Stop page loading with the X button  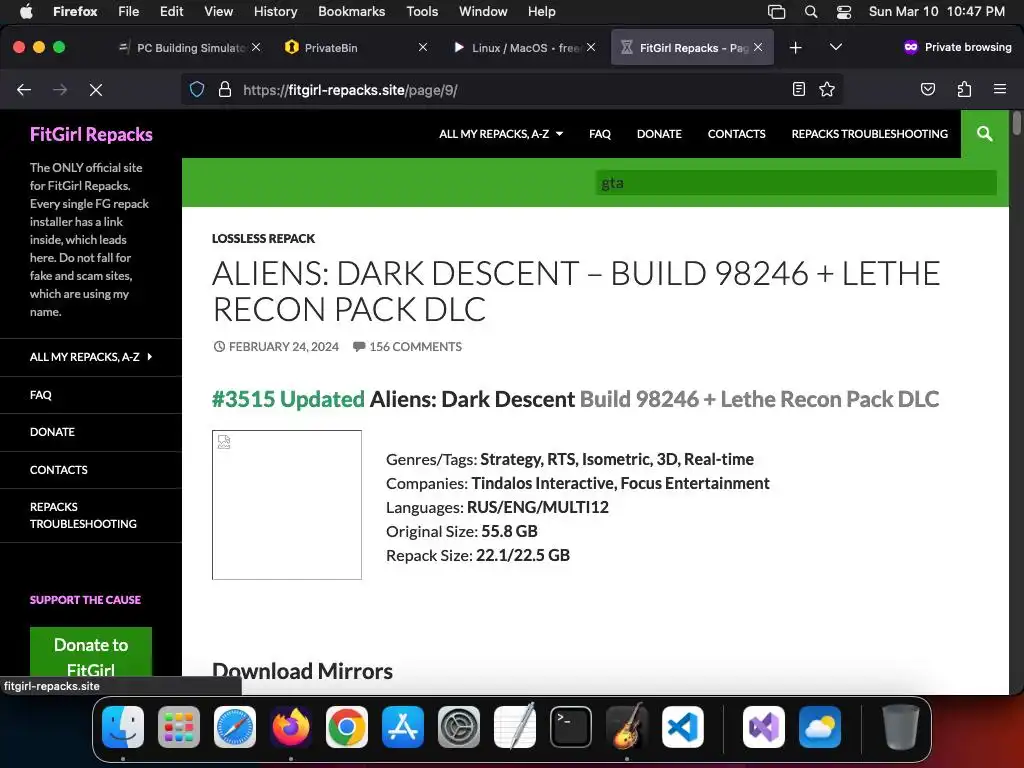click(96, 89)
